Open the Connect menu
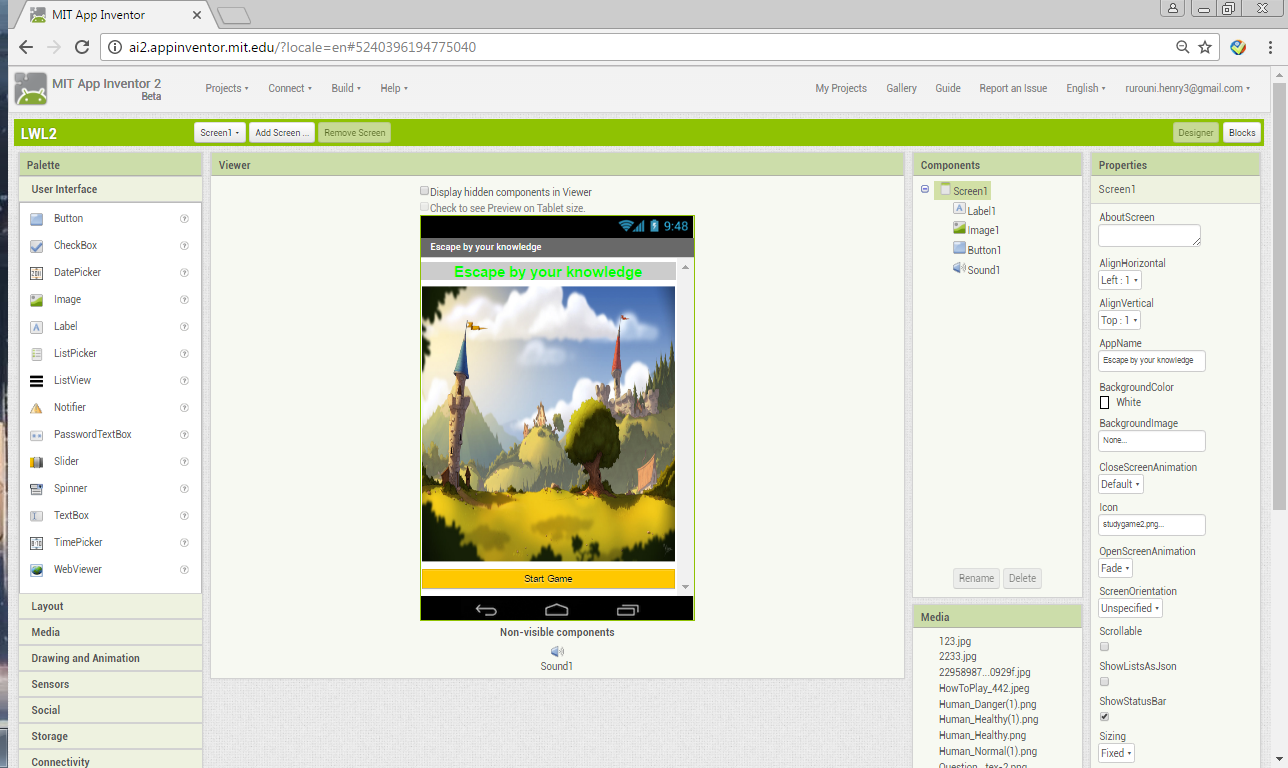Image resolution: width=1288 pixels, height=768 pixels. coord(290,88)
